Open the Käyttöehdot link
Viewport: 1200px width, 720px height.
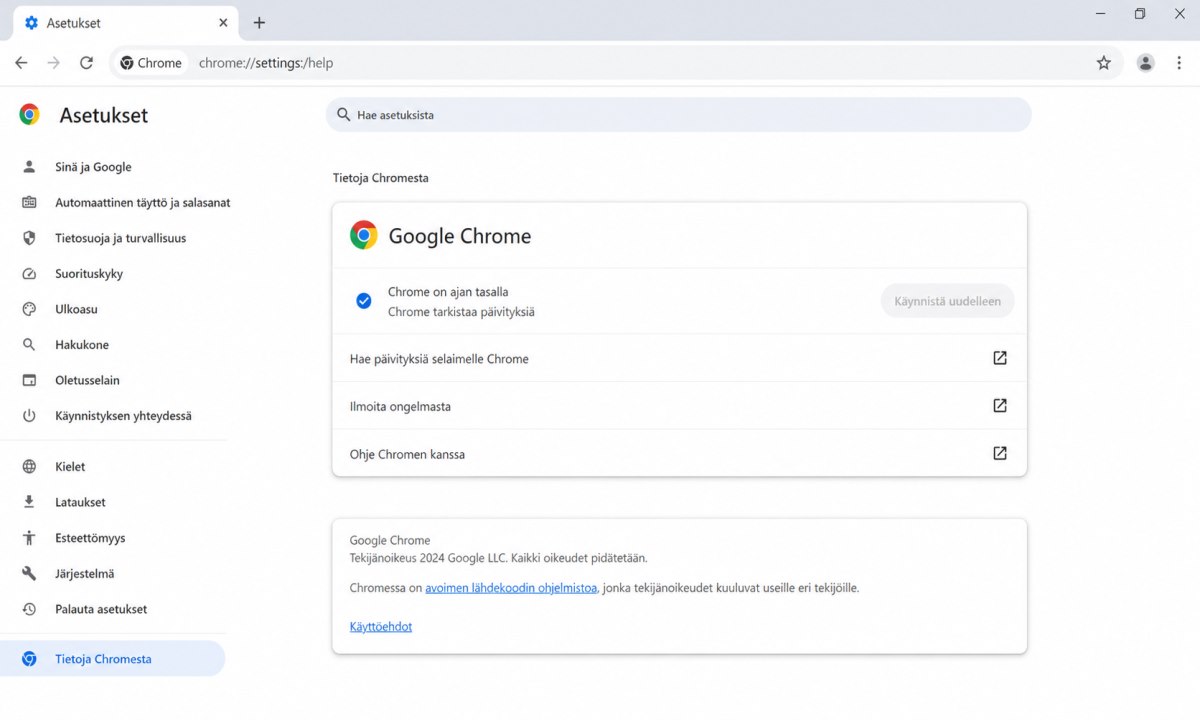click(381, 627)
